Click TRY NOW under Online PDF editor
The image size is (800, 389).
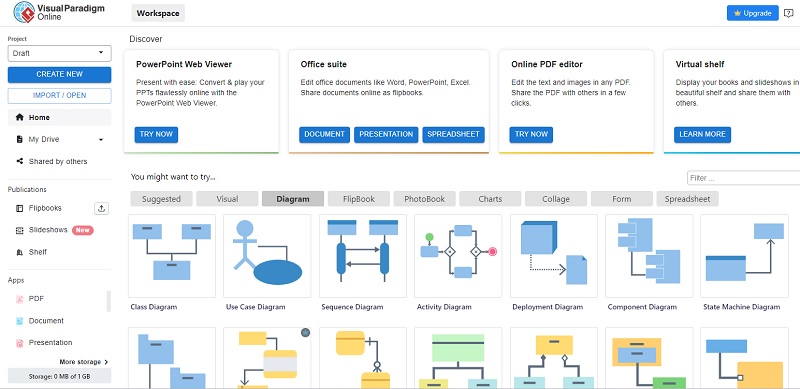pyautogui.click(x=531, y=135)
